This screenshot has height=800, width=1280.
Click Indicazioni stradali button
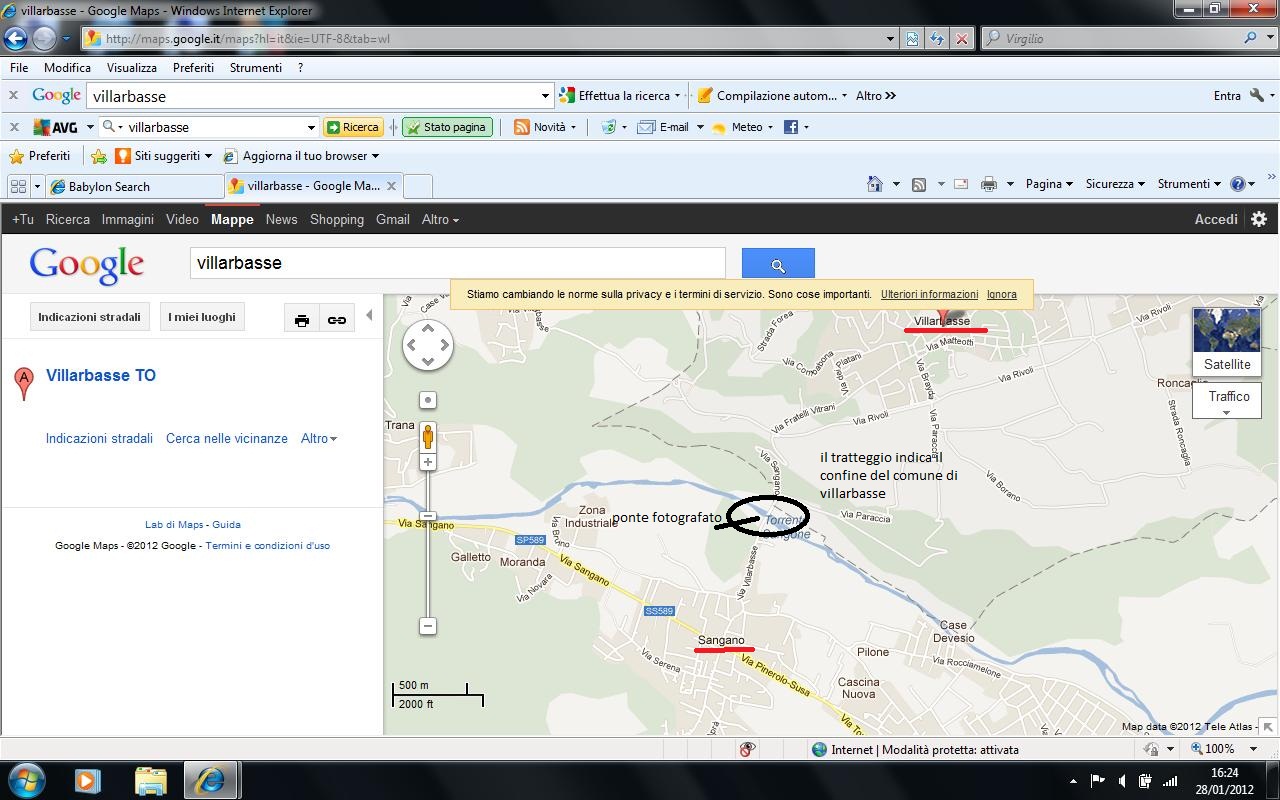click(89, 317)
